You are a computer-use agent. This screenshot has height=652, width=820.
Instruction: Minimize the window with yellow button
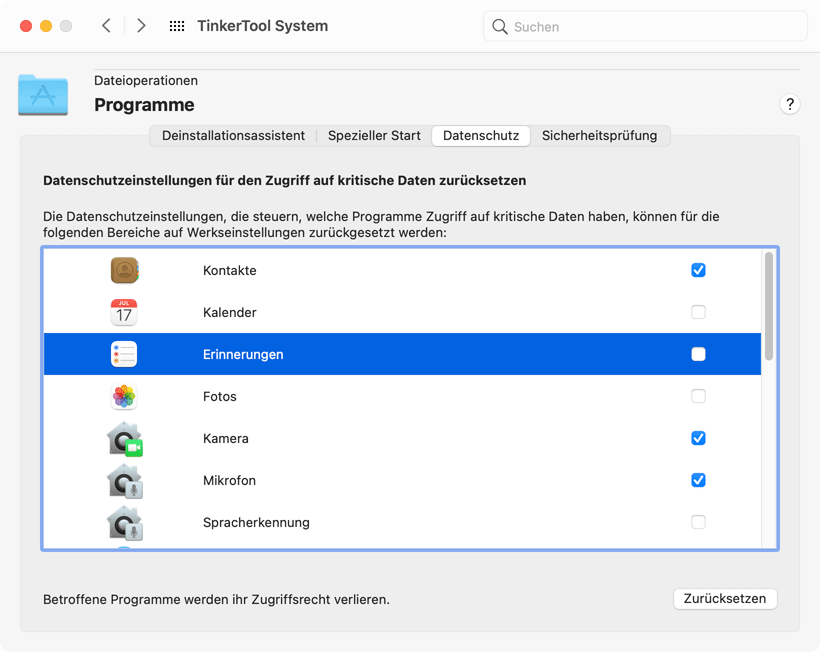point(46,26)
